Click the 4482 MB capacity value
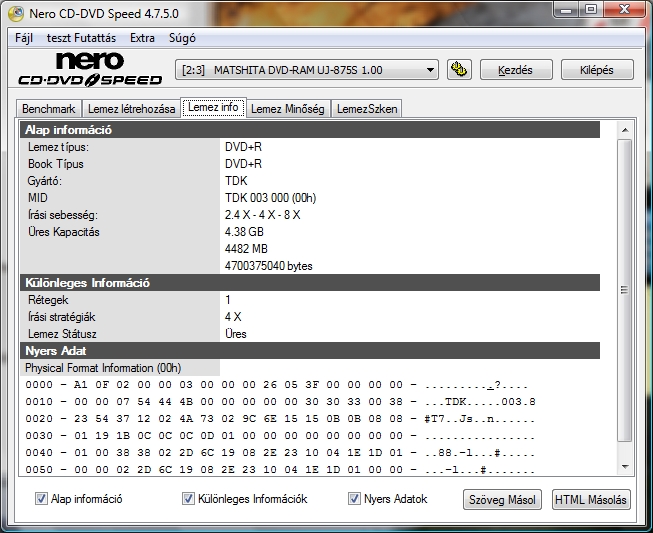Image resolution: width=653 pixels, height=533 pixels. point(246,249)
